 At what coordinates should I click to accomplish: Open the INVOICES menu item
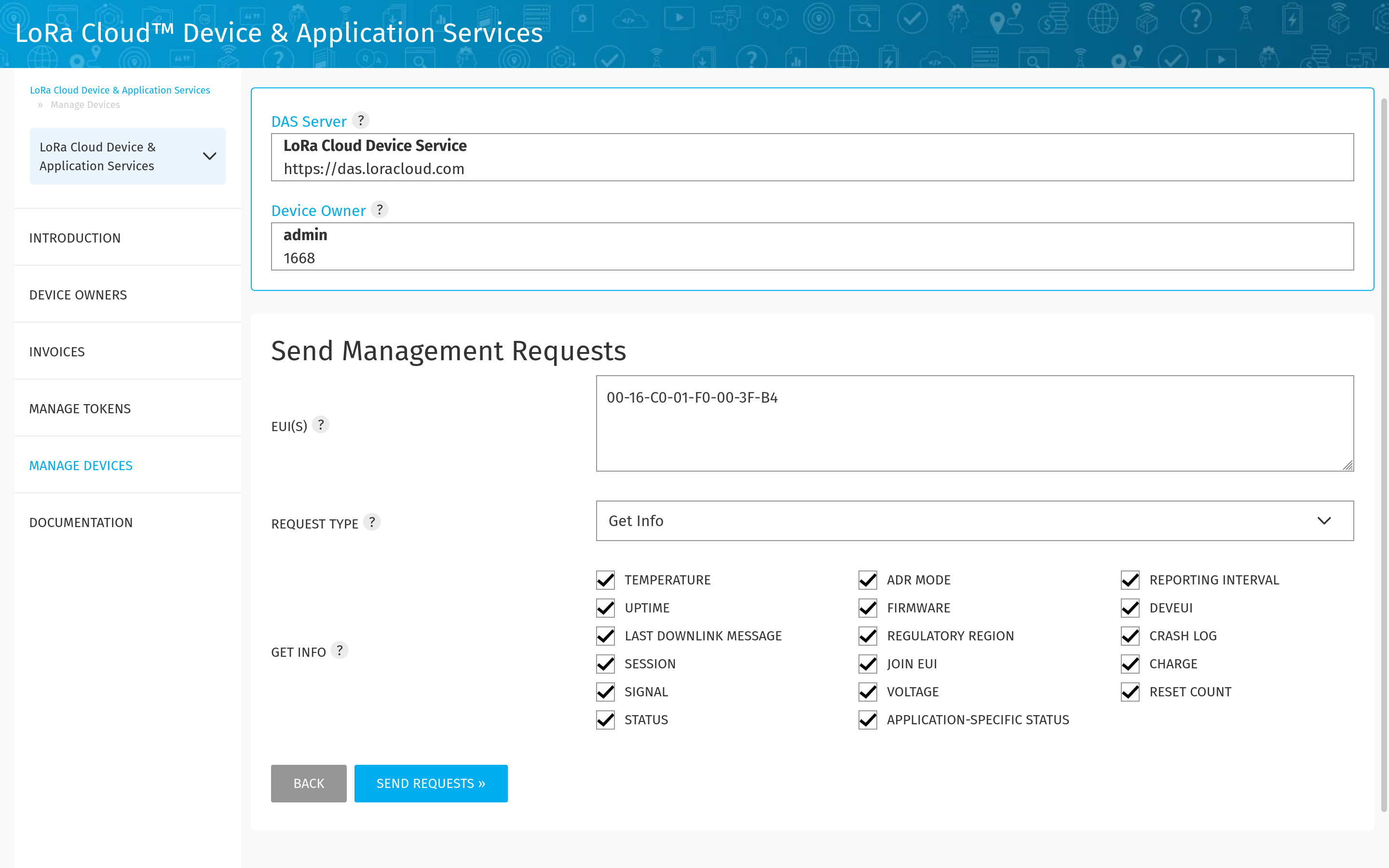(127, 352)
